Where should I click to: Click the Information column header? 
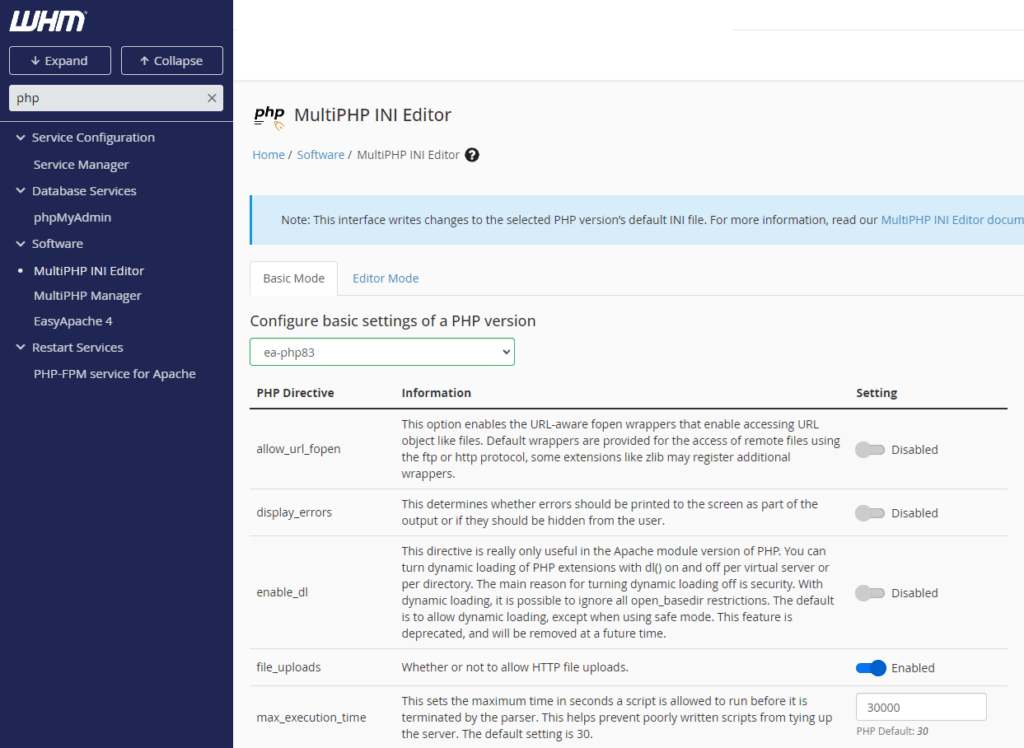coord(436,393)
